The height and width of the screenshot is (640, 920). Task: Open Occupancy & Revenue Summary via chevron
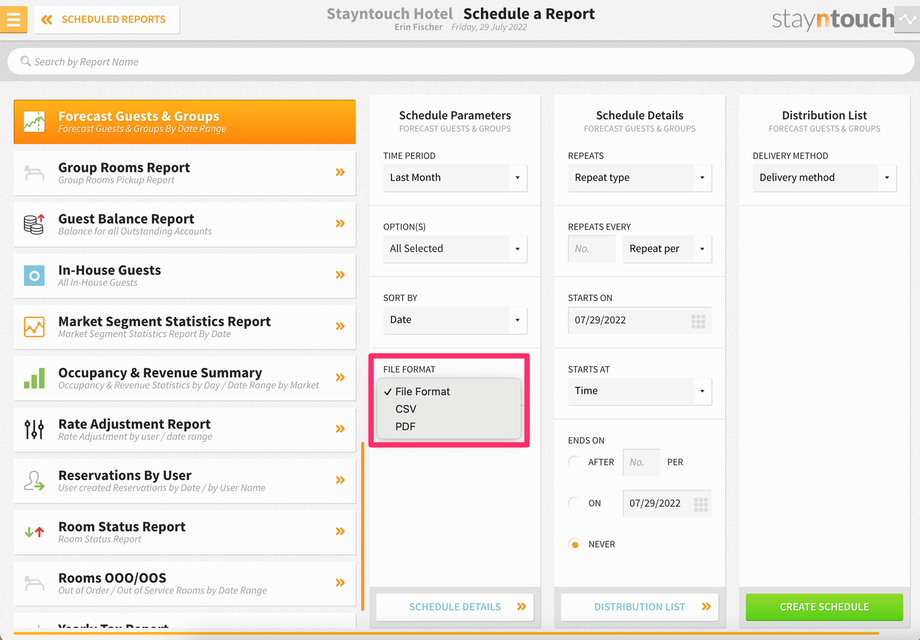pyautogui.click(x=340, y=378)
